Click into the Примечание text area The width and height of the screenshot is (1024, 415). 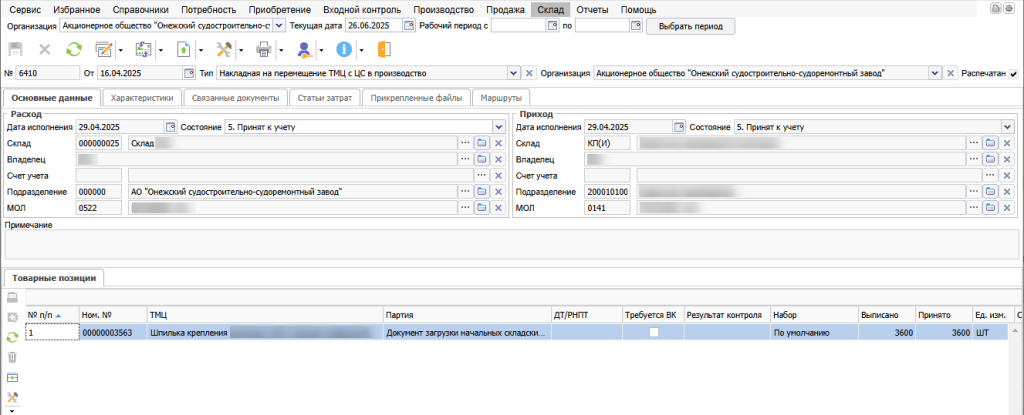coord(511,244)
